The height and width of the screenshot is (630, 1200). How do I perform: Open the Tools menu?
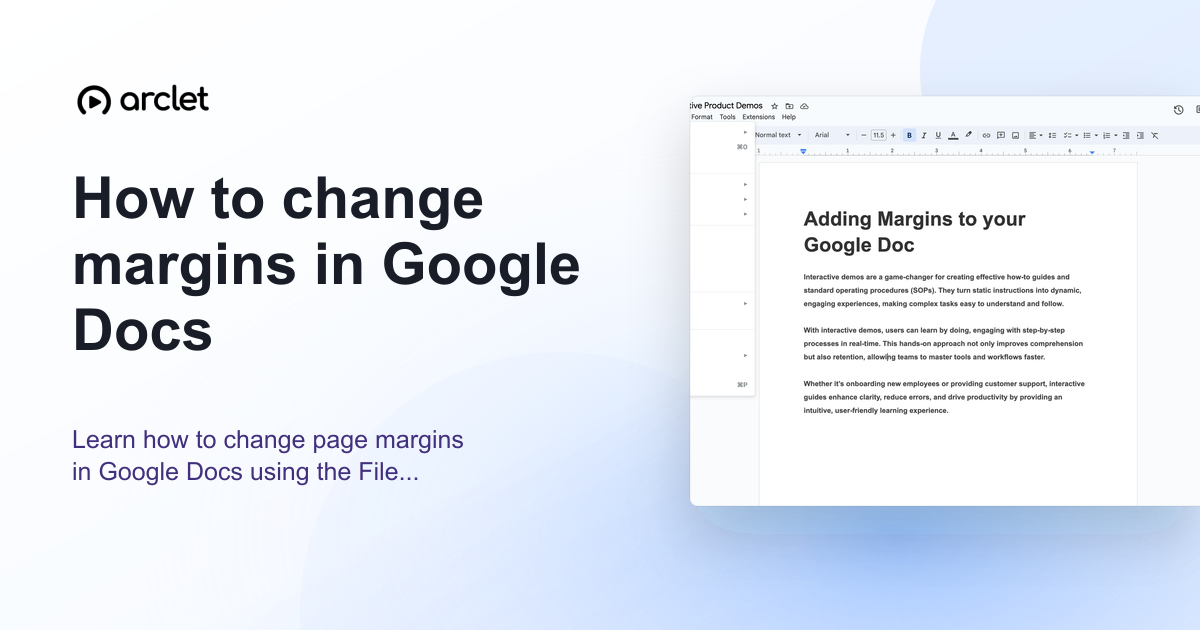(x=727, y=117)
